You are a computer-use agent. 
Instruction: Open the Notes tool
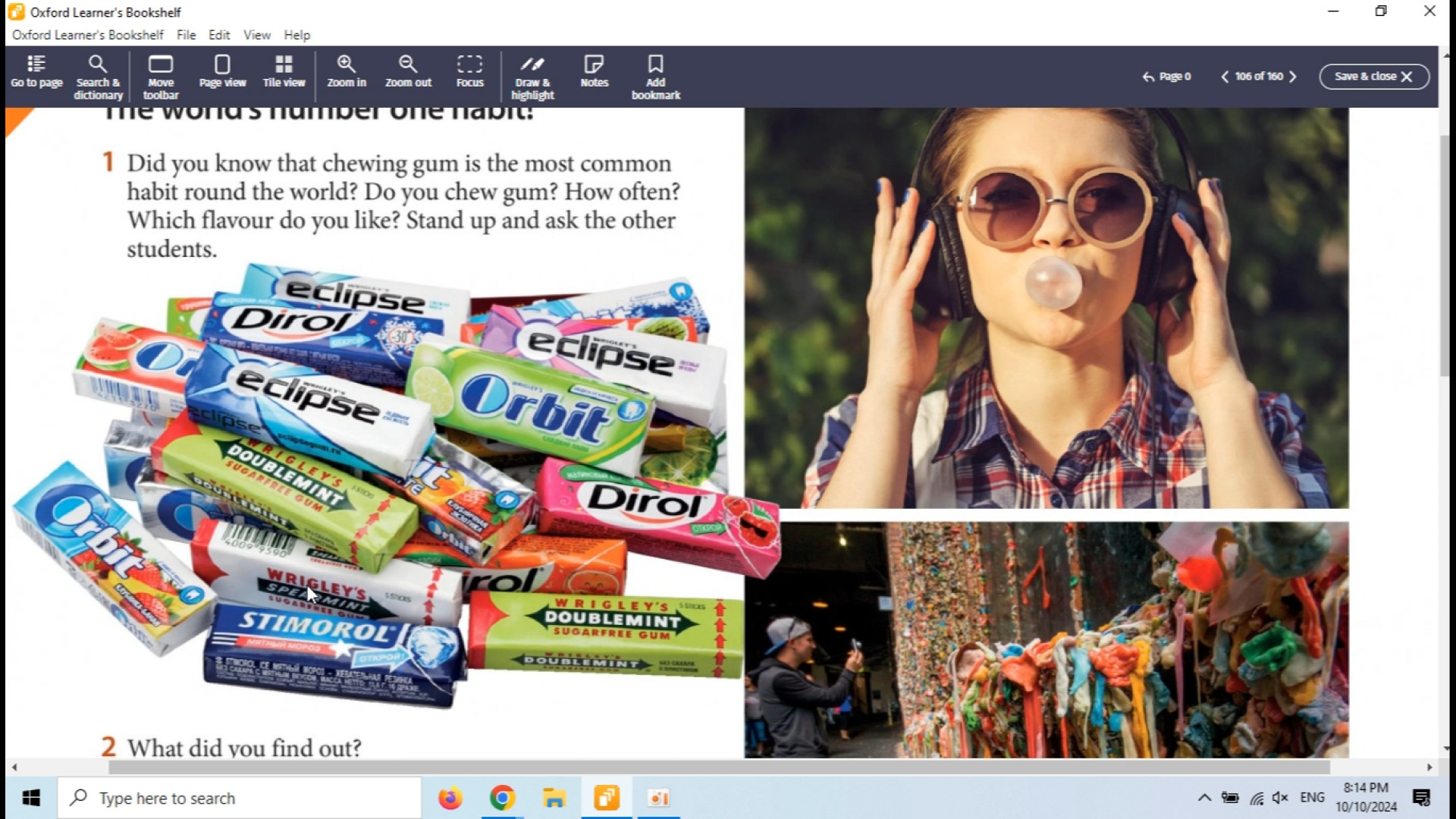(594, 73)
